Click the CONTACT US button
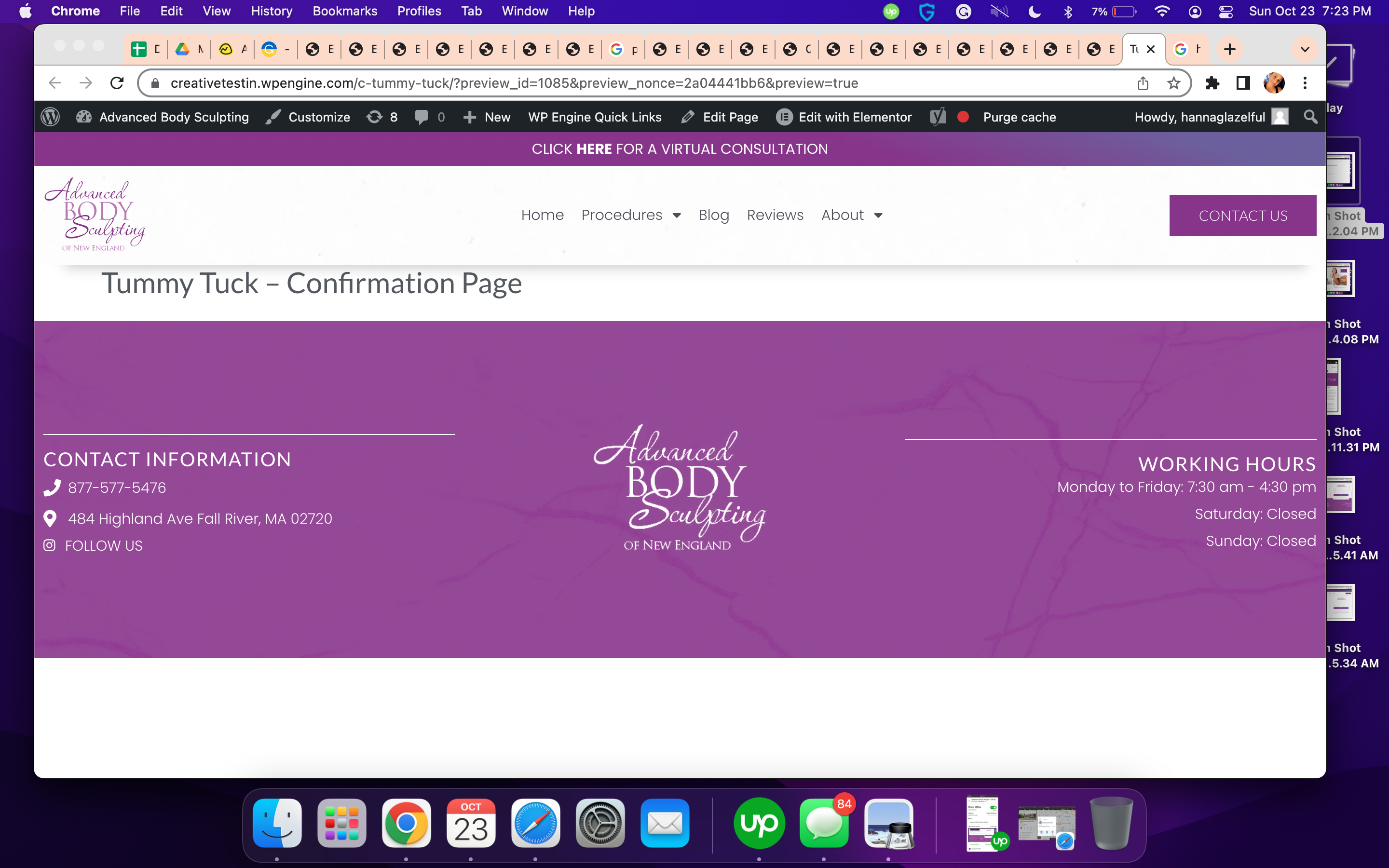 coord(1243,215)
